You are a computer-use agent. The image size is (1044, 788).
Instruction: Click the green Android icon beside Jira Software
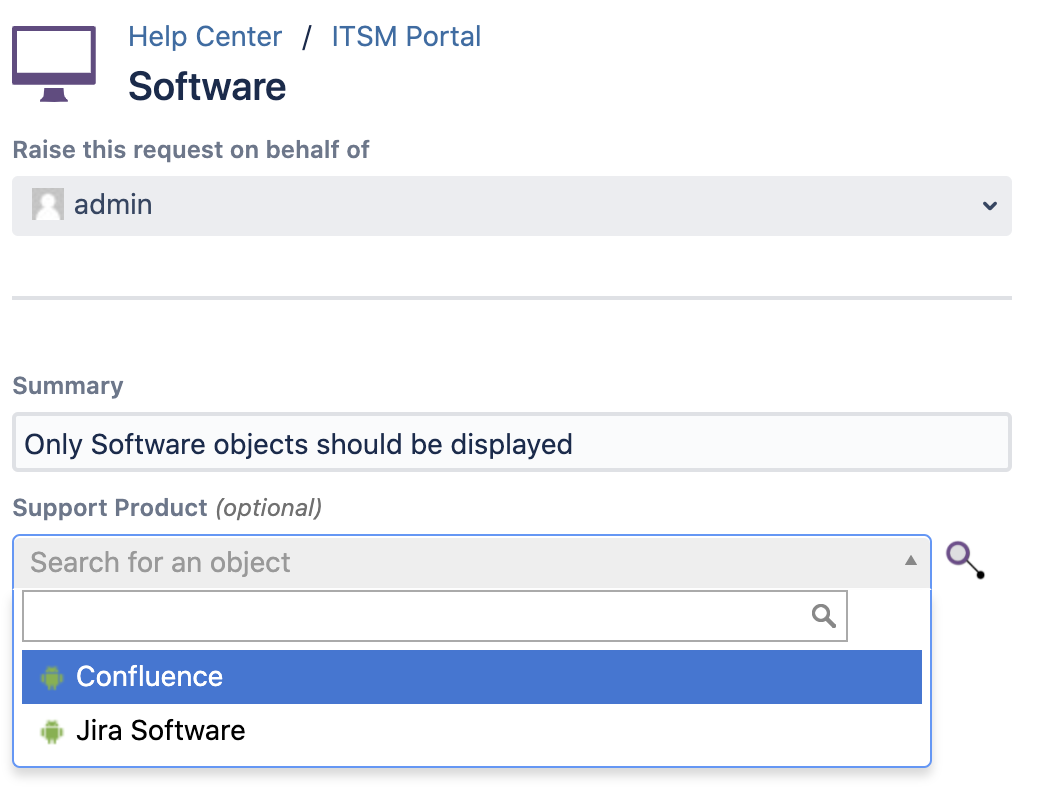click(x=51, y=732)
